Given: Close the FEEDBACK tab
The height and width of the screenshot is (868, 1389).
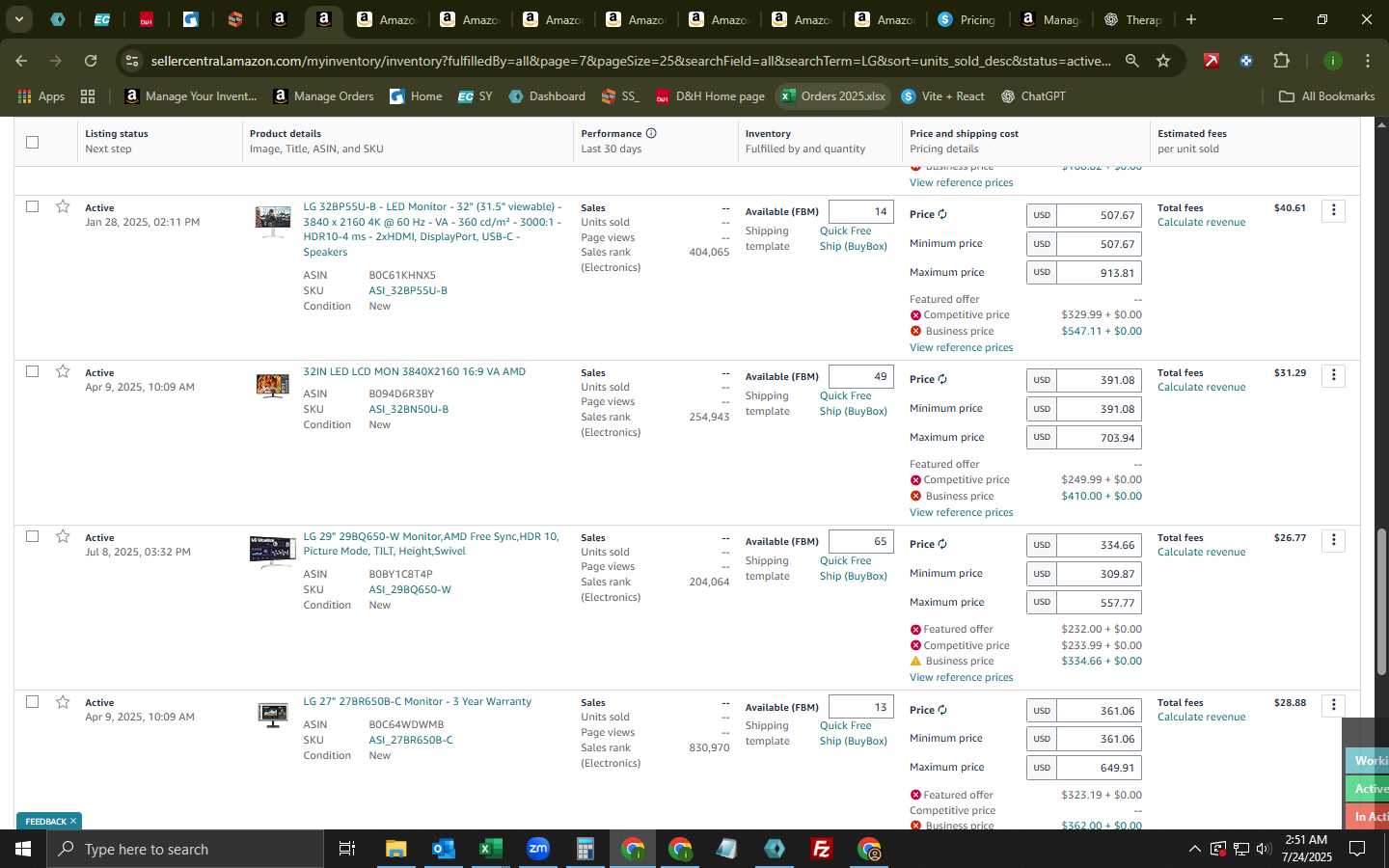Looking at the screenshot, I should [x=72, y=822].
